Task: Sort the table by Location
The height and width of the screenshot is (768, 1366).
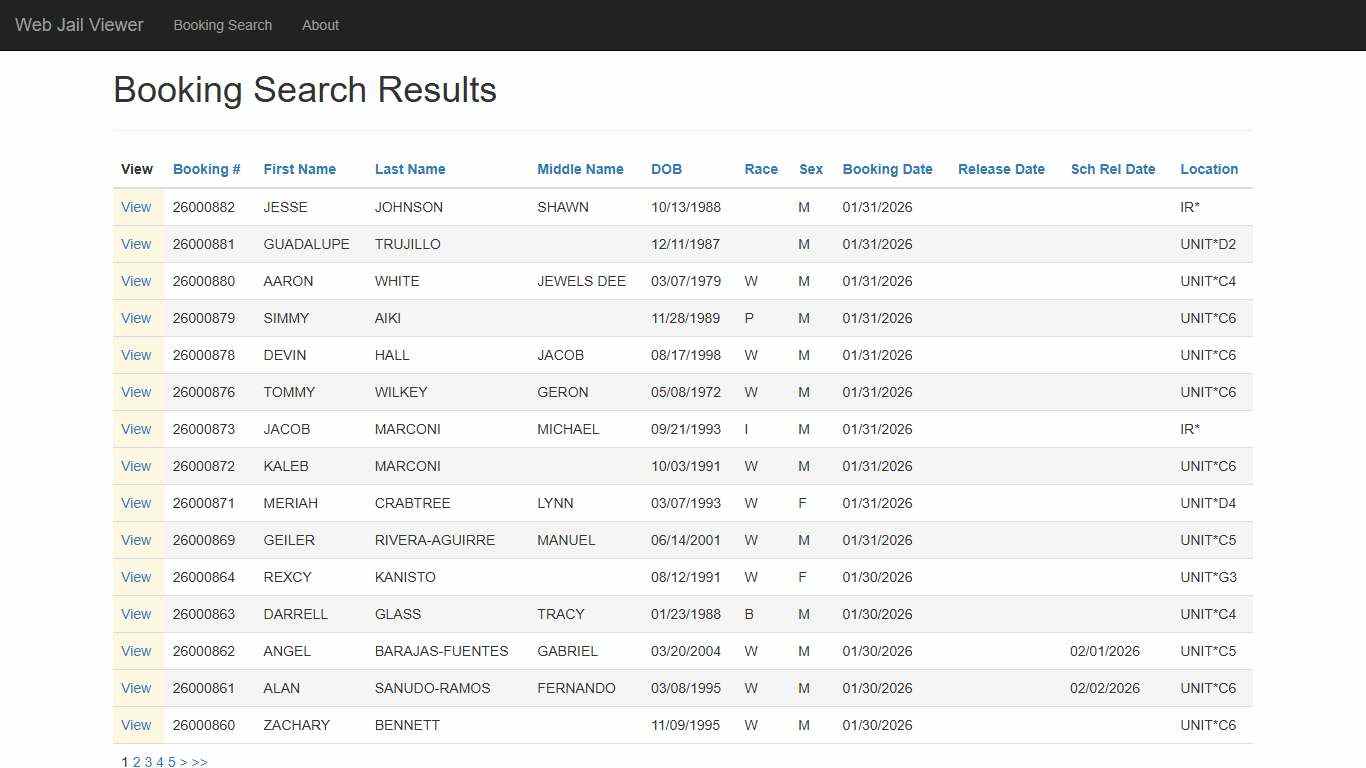Action: point(1209,169)
